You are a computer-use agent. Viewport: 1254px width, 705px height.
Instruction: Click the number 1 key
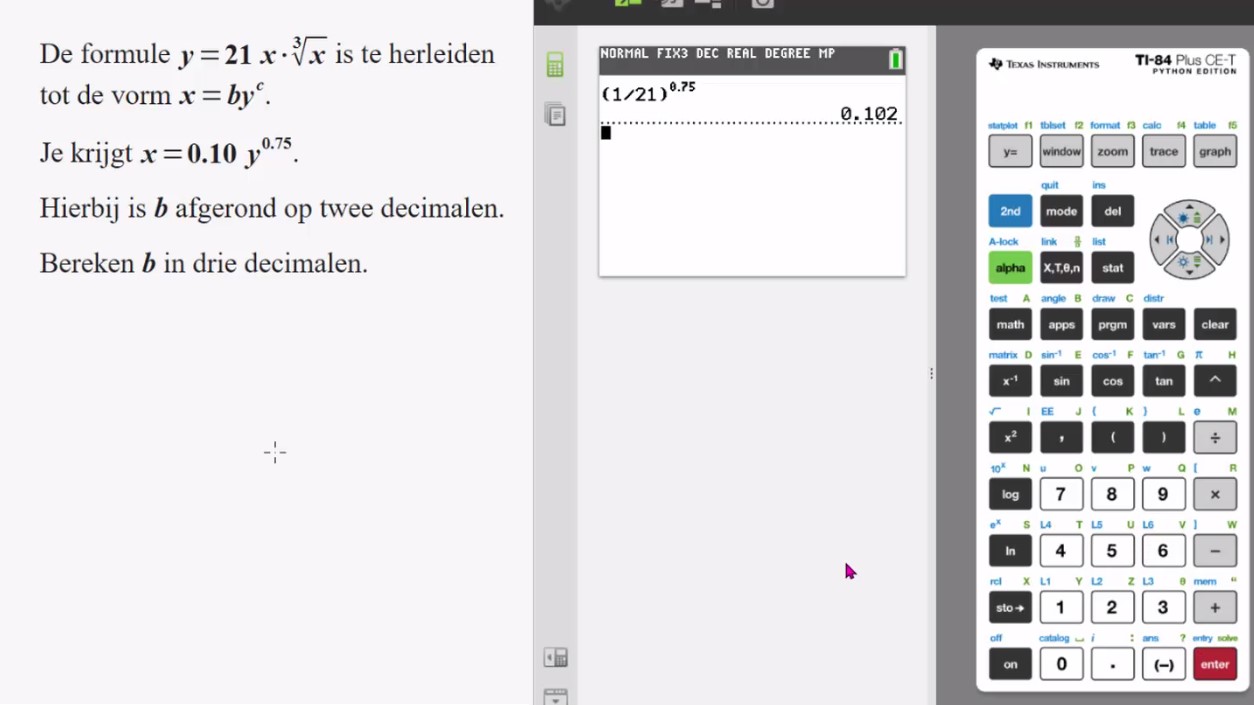pos(1061,607)
